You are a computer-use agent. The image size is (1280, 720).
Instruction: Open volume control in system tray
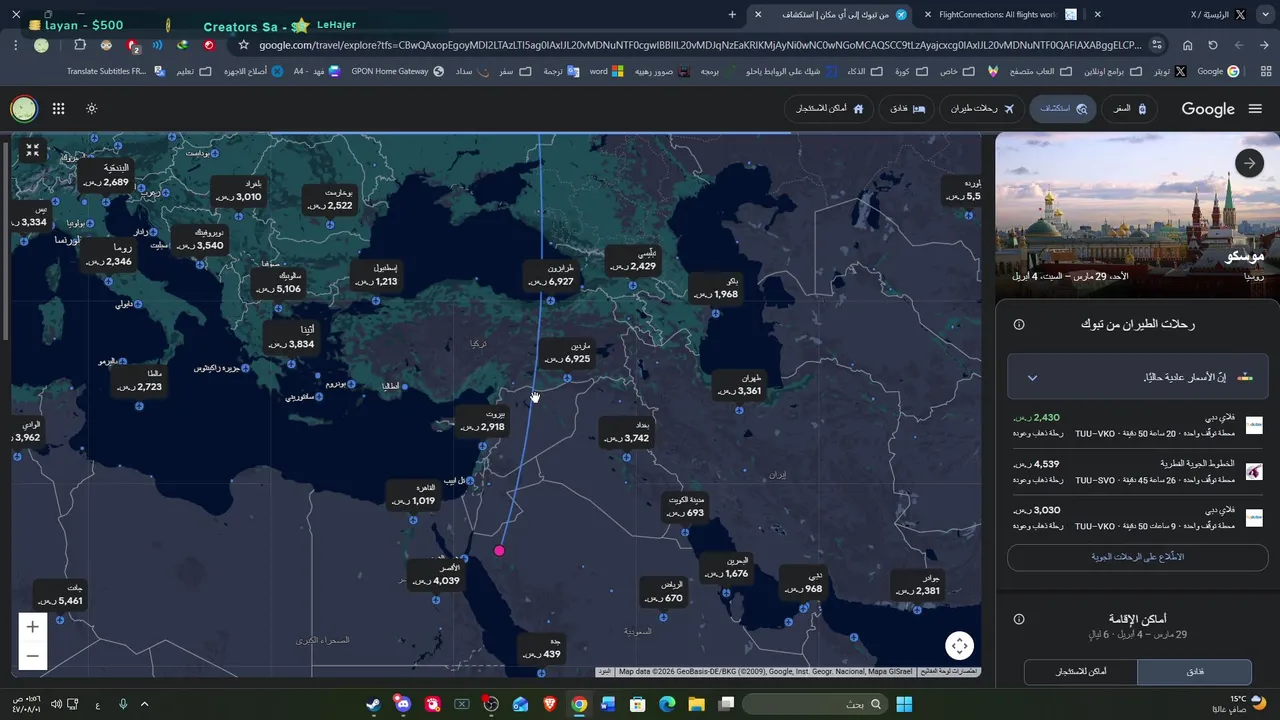[x=56, y=704]
